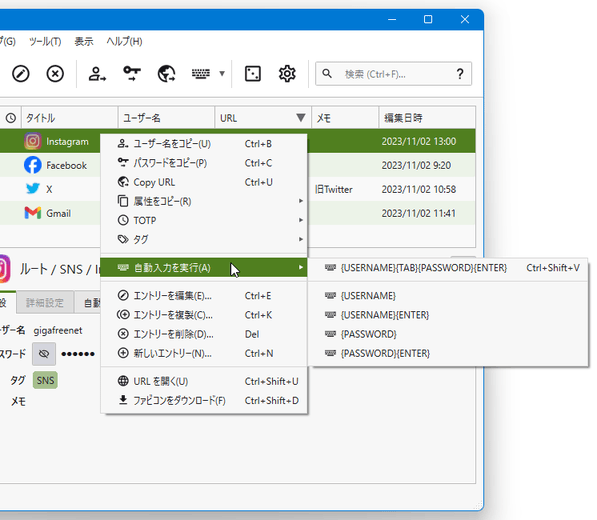
Task: Click the copy URL globe toolbar icon
Action: tap(166, 73)
